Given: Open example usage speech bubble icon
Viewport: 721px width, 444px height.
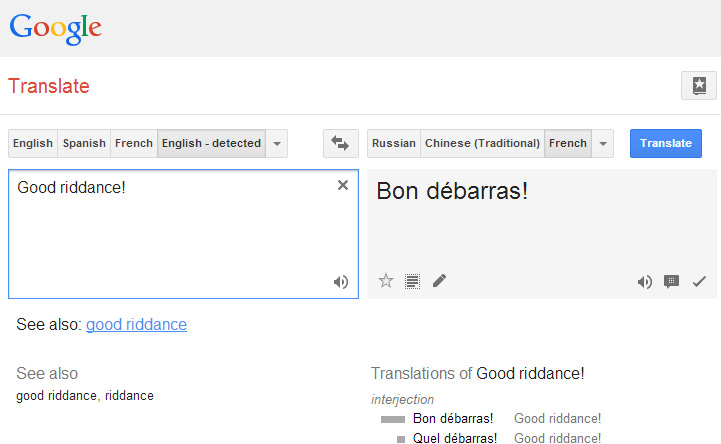Looking at the screenshot, I should 671,281.
